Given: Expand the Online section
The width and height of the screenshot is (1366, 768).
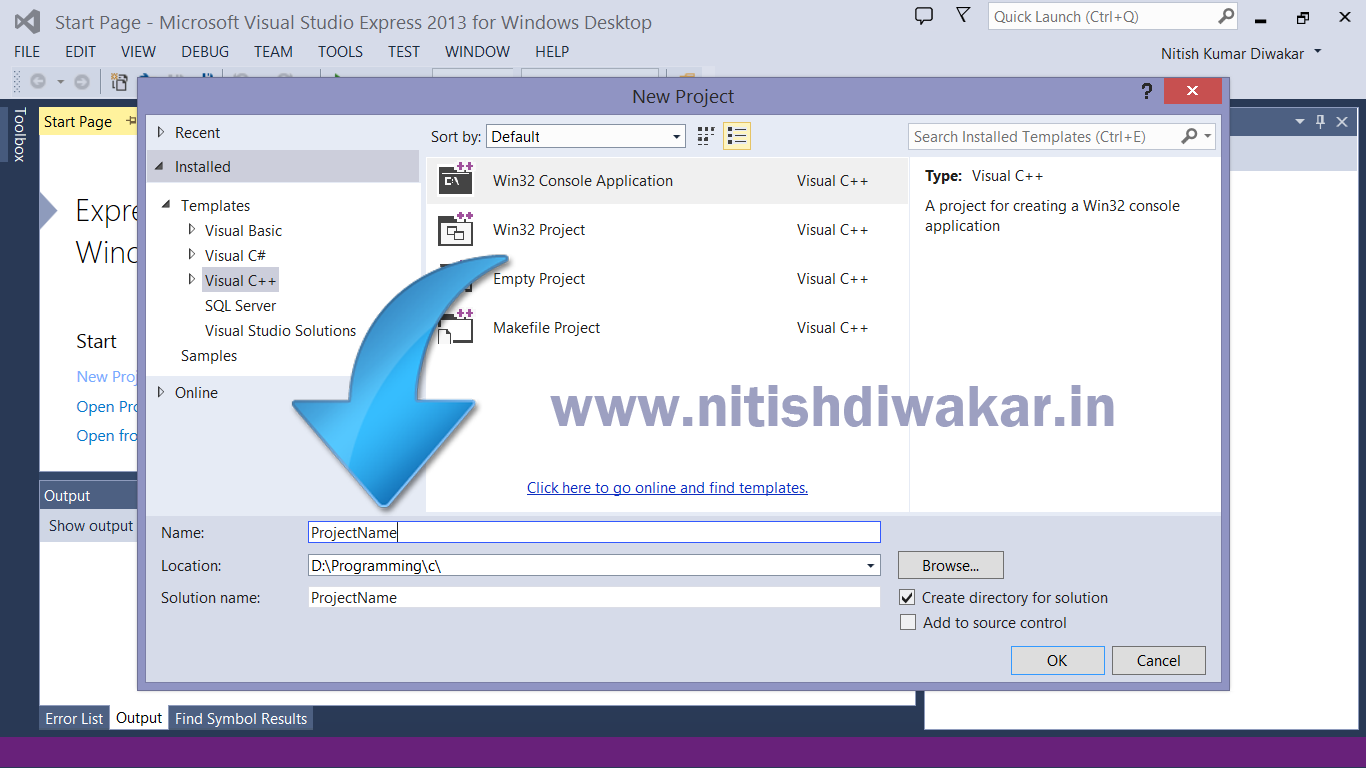Looking at the screenshot, I should [x=162, y=392].
